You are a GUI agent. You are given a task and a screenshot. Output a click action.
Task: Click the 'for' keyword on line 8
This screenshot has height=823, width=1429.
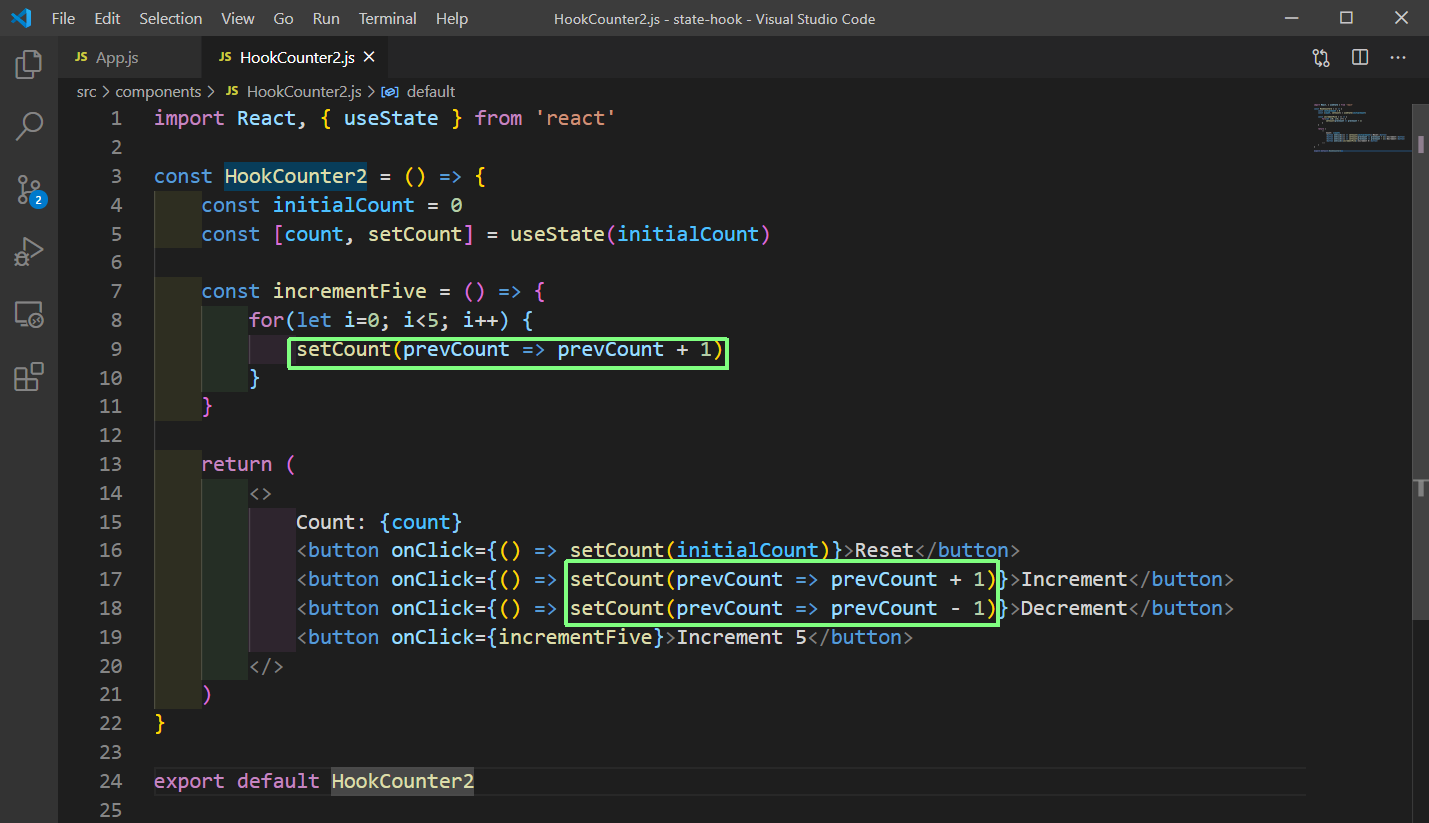click(x=266, y=321)
